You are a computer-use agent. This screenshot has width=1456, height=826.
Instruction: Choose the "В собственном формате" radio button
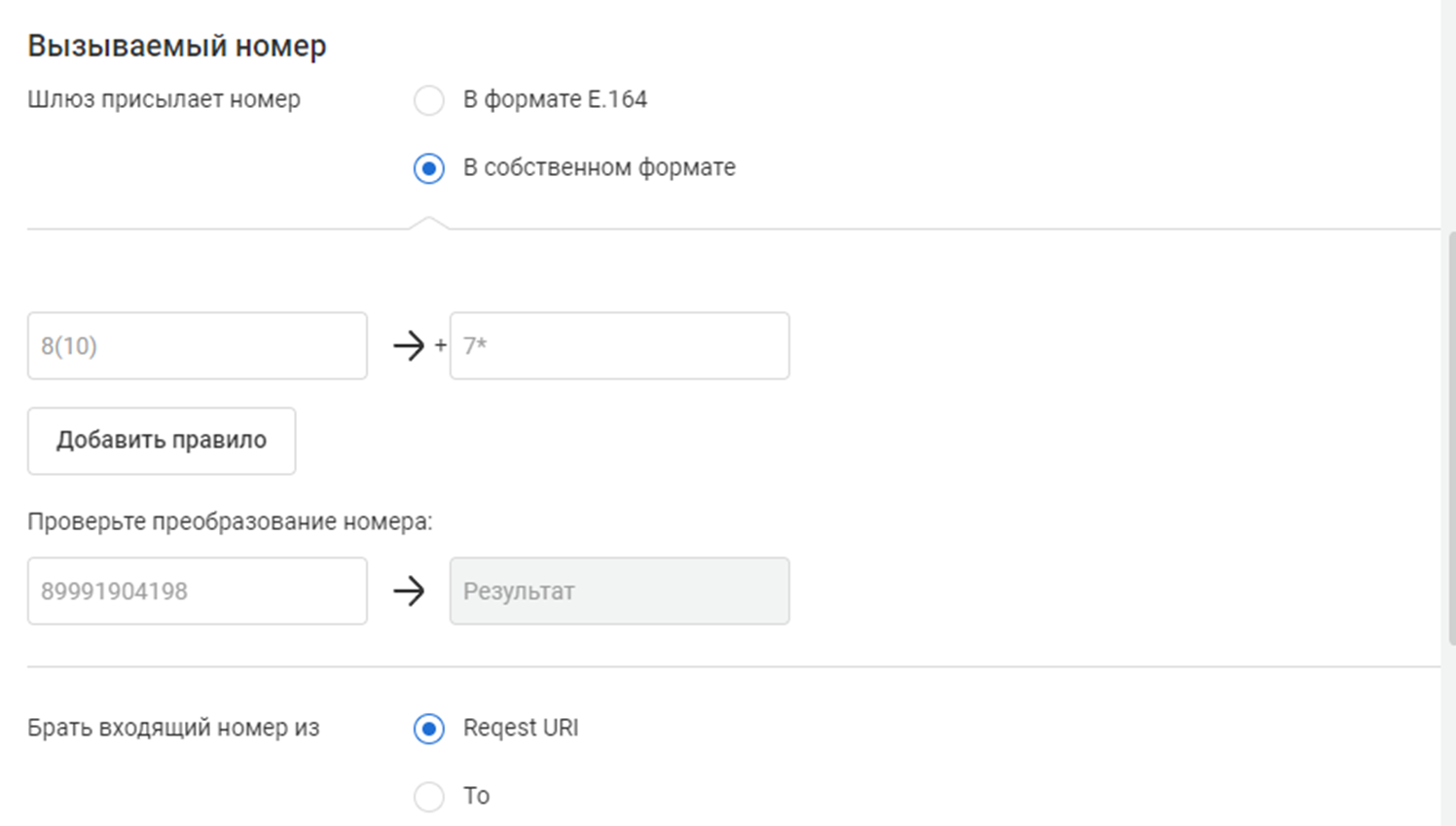(428, 168)
